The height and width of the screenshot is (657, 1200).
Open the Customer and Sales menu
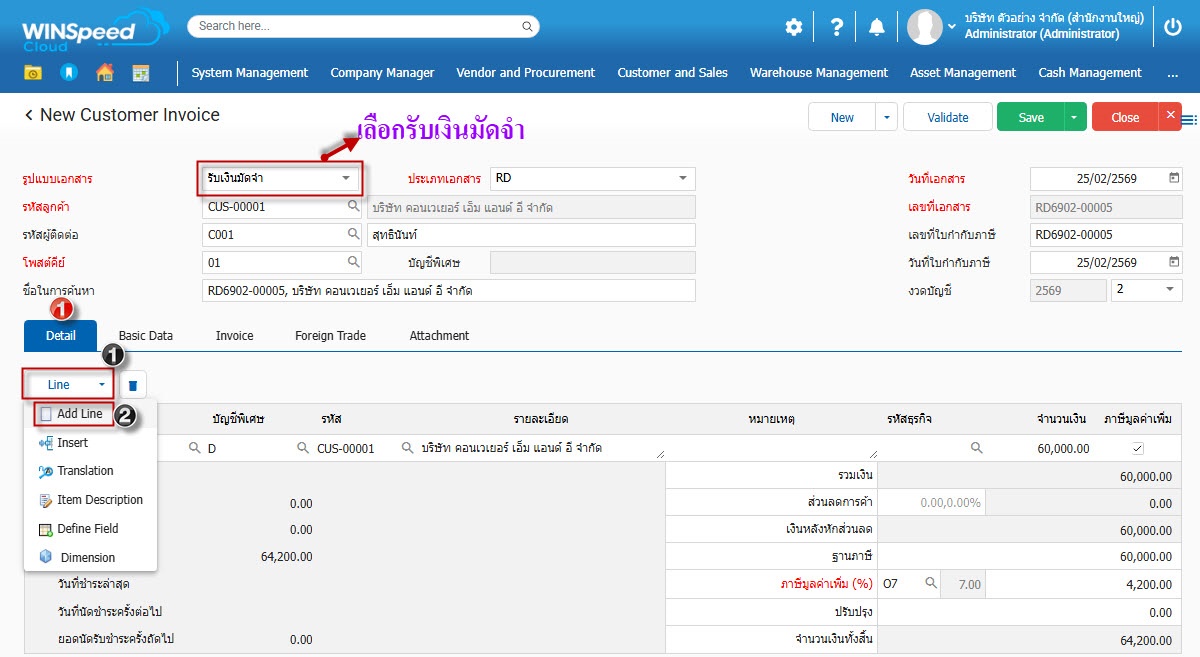pyautogui.click(x=672, y=73)
